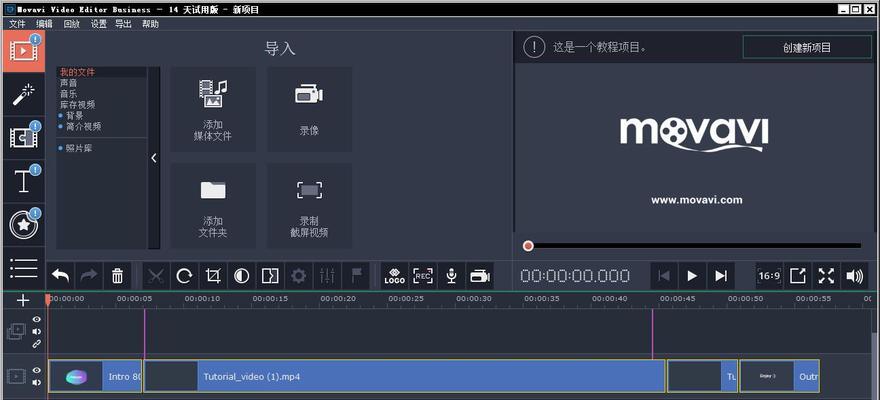Add a new track with plus button
The height and width of the screenshot is (400, 880).
pyautogui.click(x=23, y=301)
